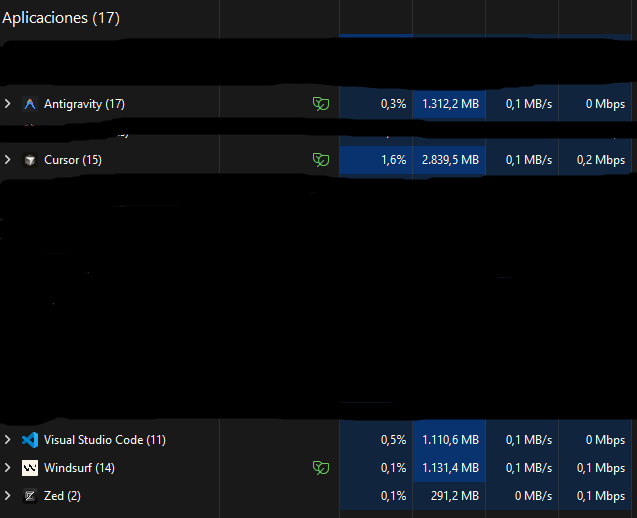Click Visual Studio Code network 0 Mbps

pyautogui.click(x=605, y=440)
